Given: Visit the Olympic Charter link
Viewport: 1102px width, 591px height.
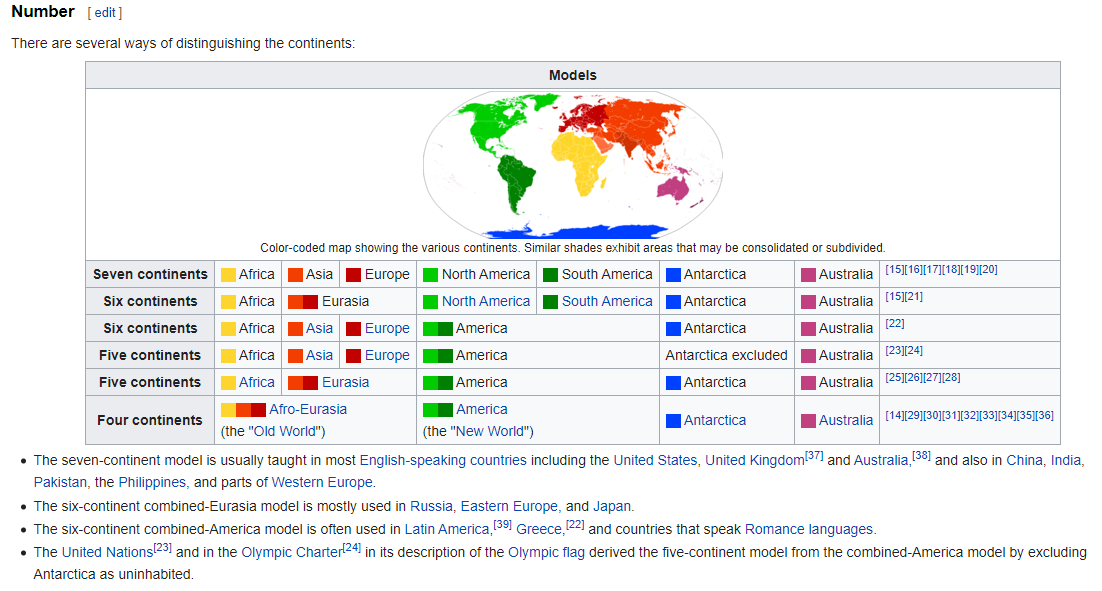Looking at the screenshot, I should click(x=291, y=552).
